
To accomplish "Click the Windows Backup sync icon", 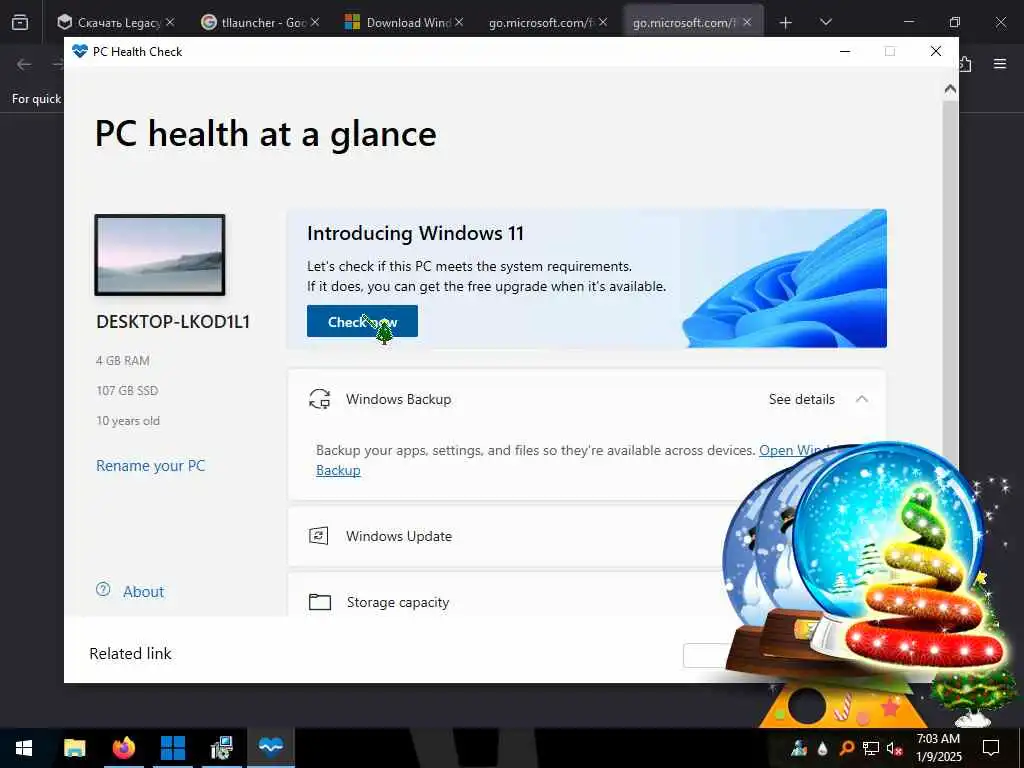I will point(319,399).
